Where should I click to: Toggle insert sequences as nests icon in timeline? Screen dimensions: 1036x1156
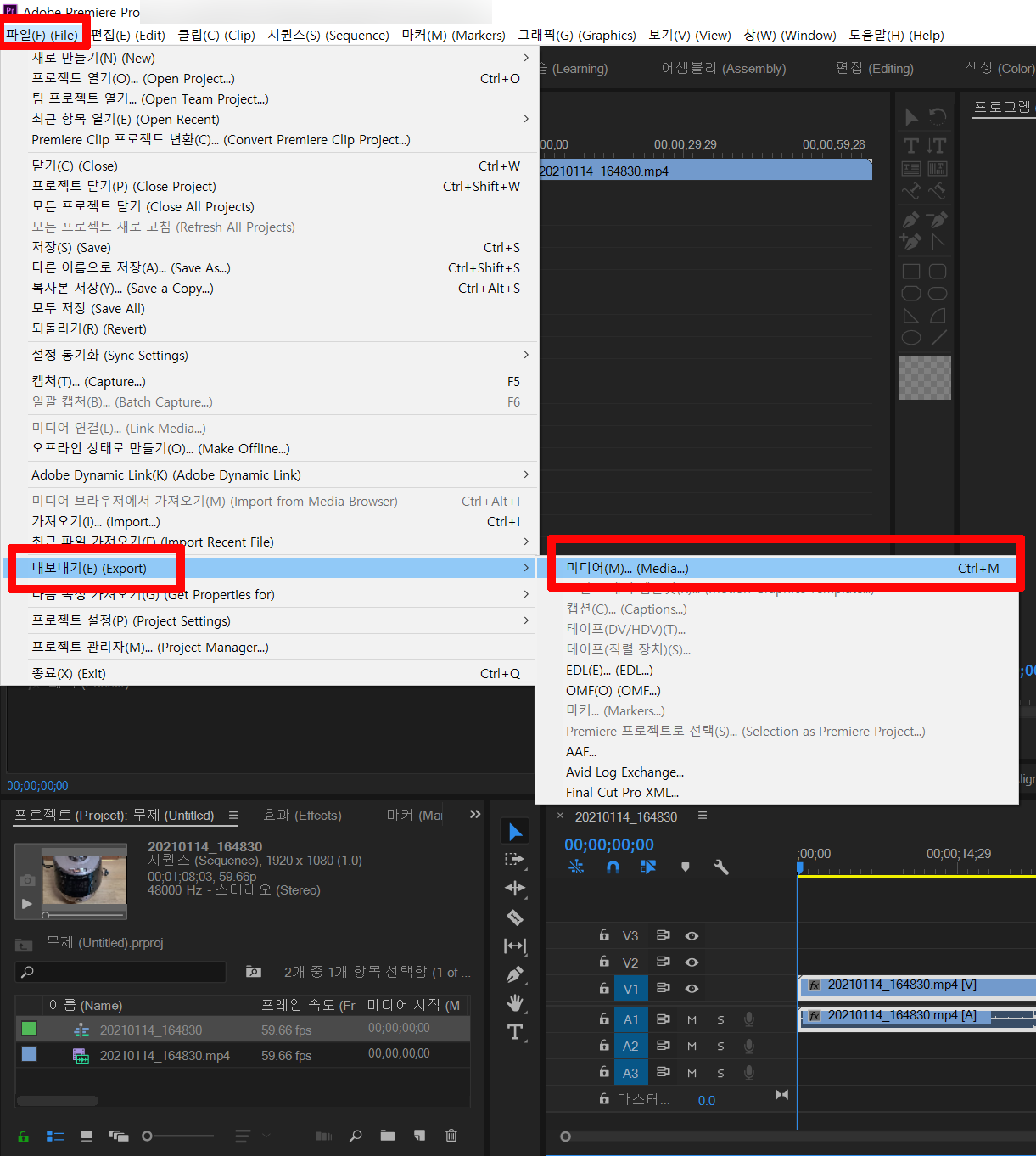576,867
